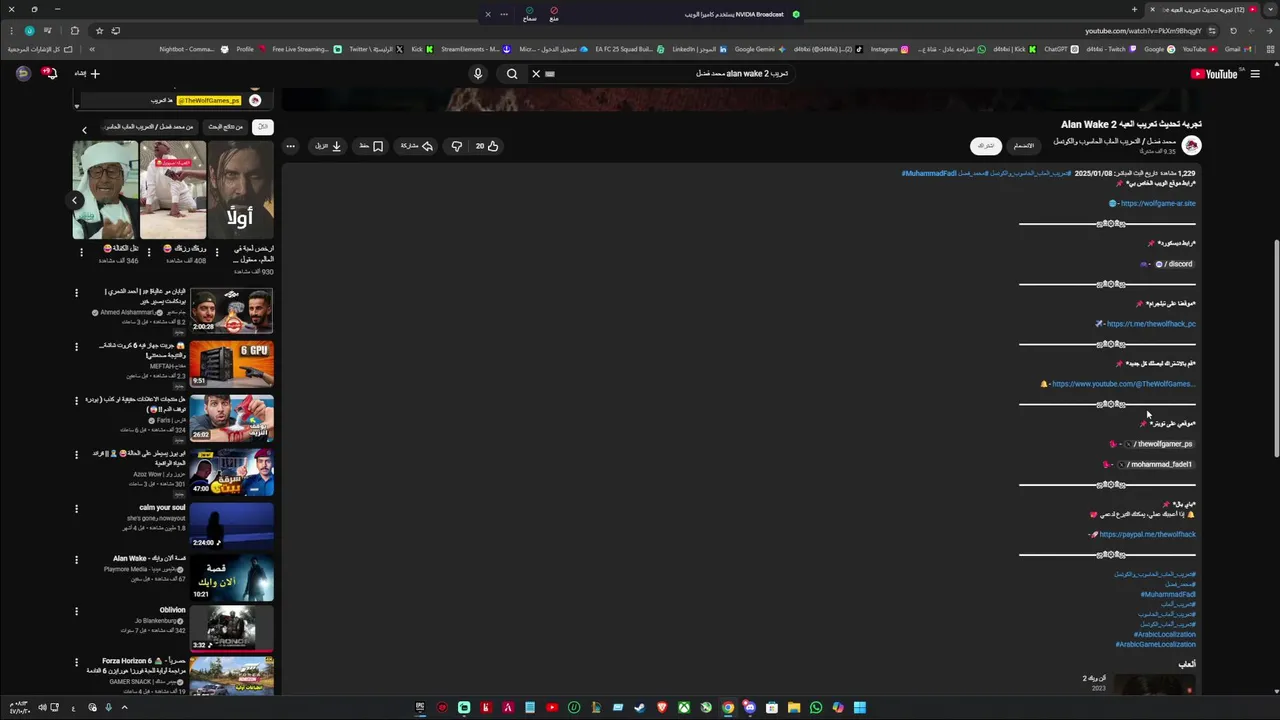Click the Join membership button

[1024, 146]
